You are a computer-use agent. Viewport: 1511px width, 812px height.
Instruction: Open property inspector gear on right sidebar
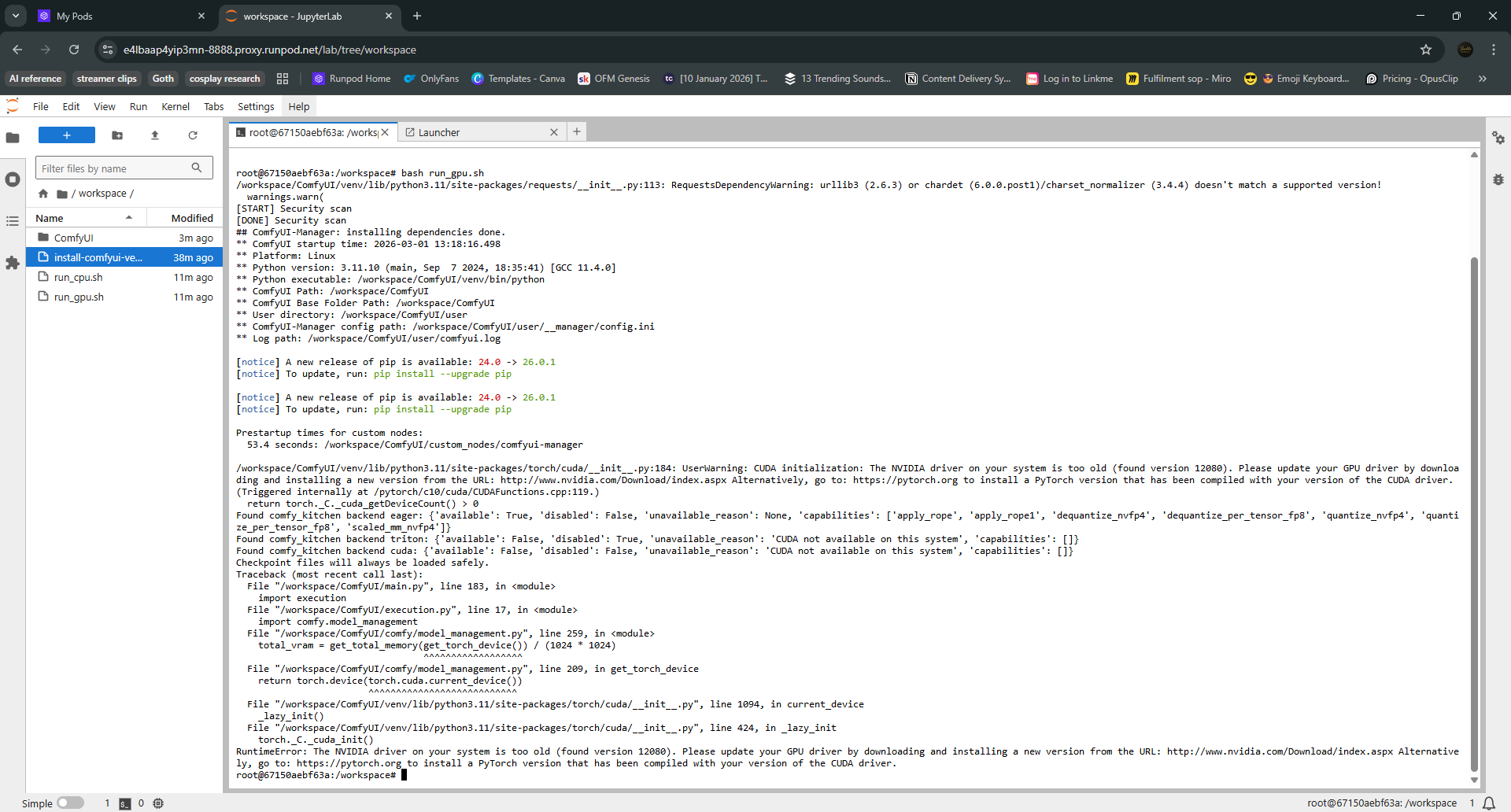(1498, 138)
